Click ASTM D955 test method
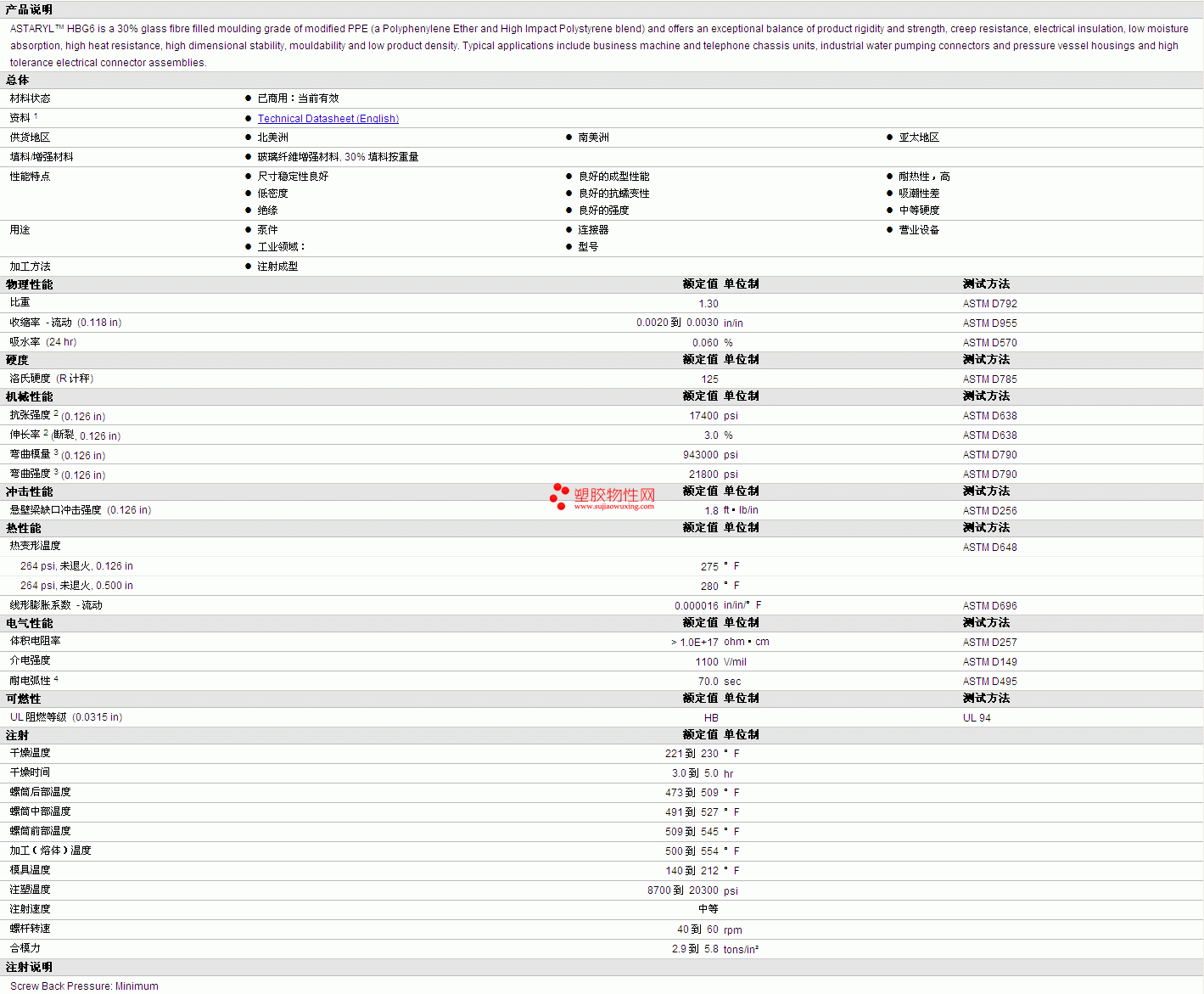Viewport: 1204px width, 994px height. point(989,323)
